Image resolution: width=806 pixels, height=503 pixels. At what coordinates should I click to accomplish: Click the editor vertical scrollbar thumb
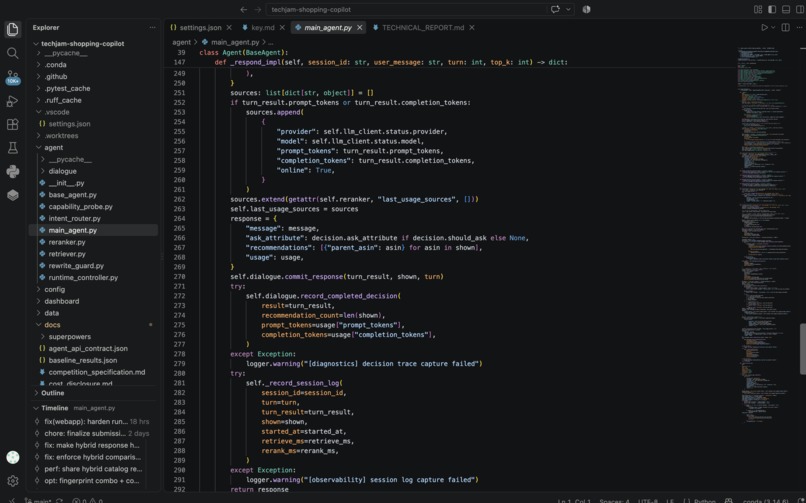pyautogui.click(x=802, y=349)
